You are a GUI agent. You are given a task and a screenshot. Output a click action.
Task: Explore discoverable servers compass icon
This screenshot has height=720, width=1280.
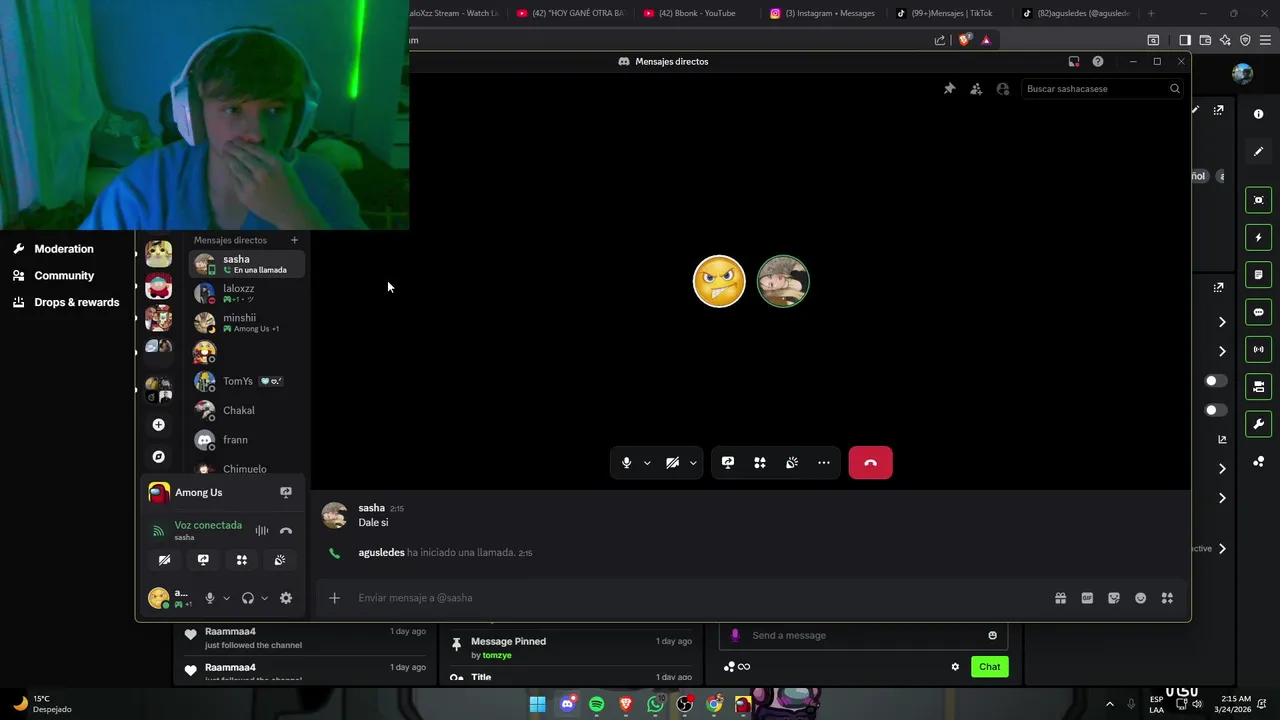158,457
